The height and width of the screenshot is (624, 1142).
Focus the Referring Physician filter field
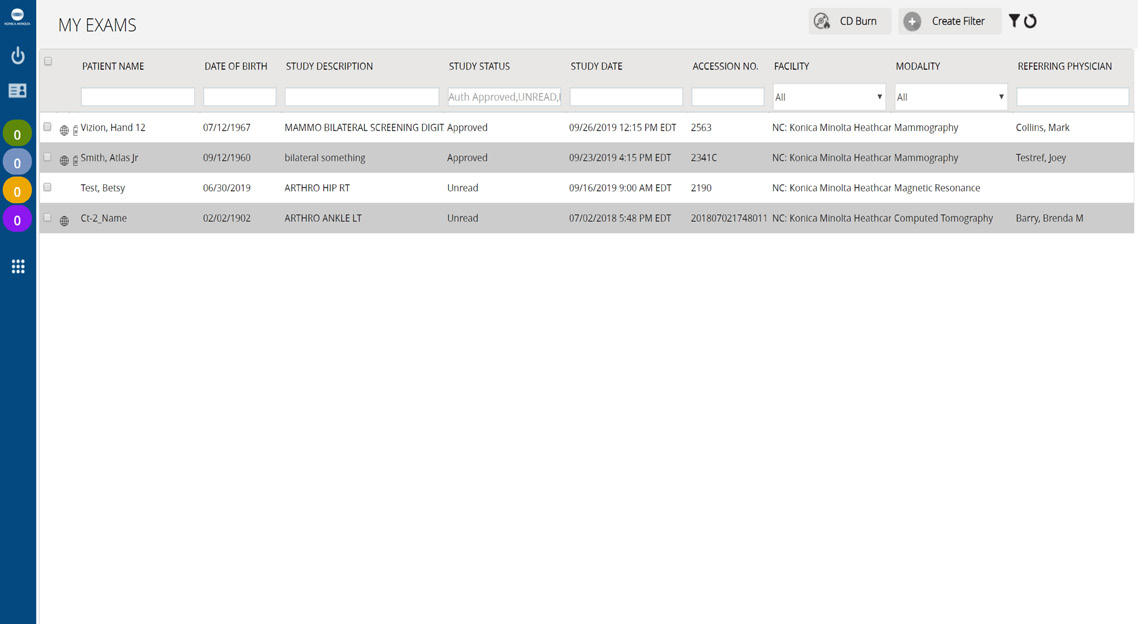click(x=1073, y=97)
